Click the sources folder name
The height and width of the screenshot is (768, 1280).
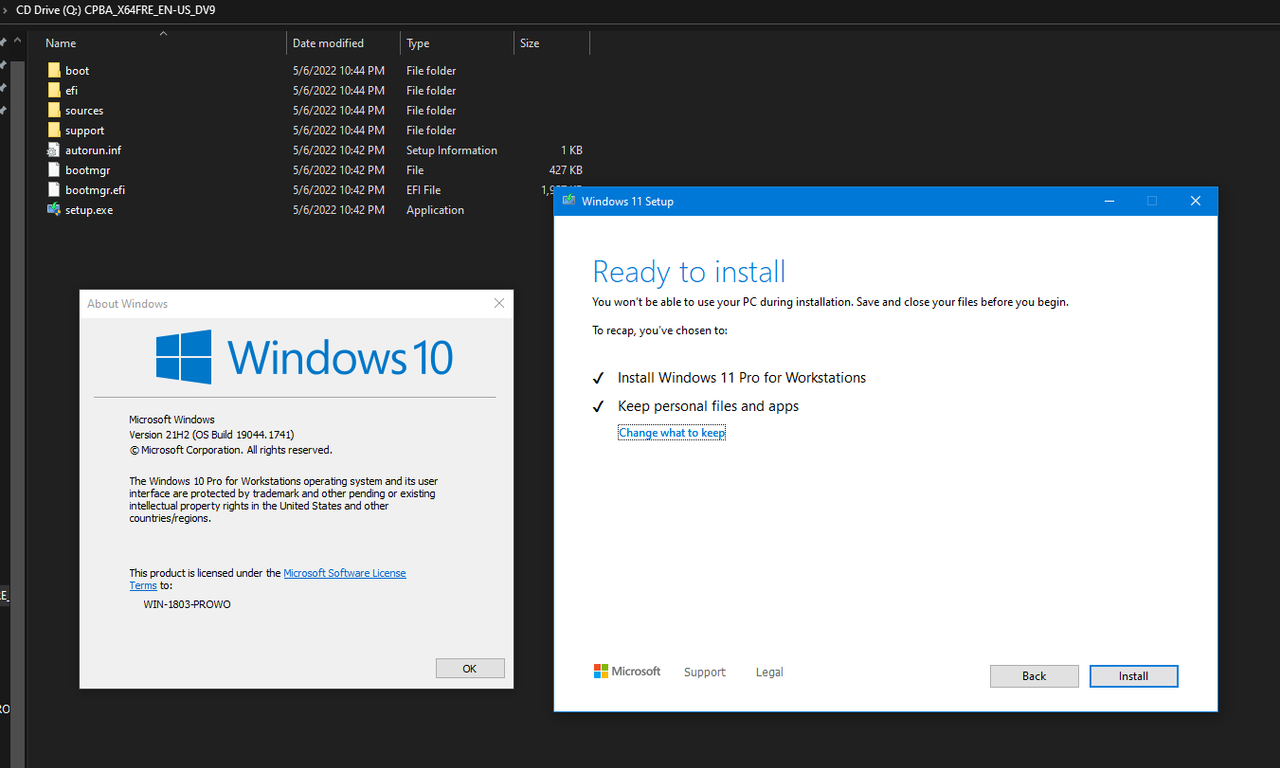click(84, 111)
